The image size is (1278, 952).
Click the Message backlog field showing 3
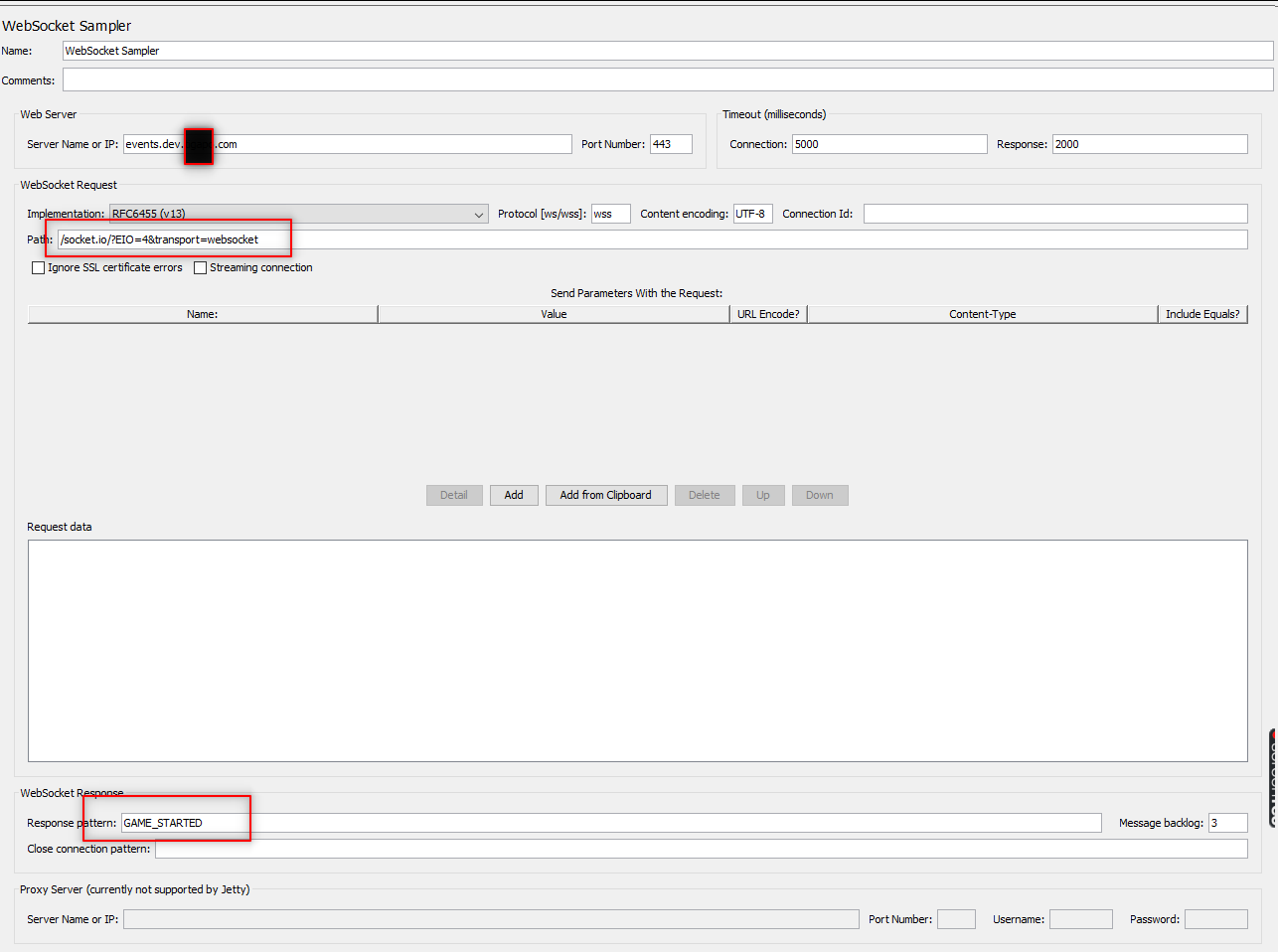(x=1228, y=823)
